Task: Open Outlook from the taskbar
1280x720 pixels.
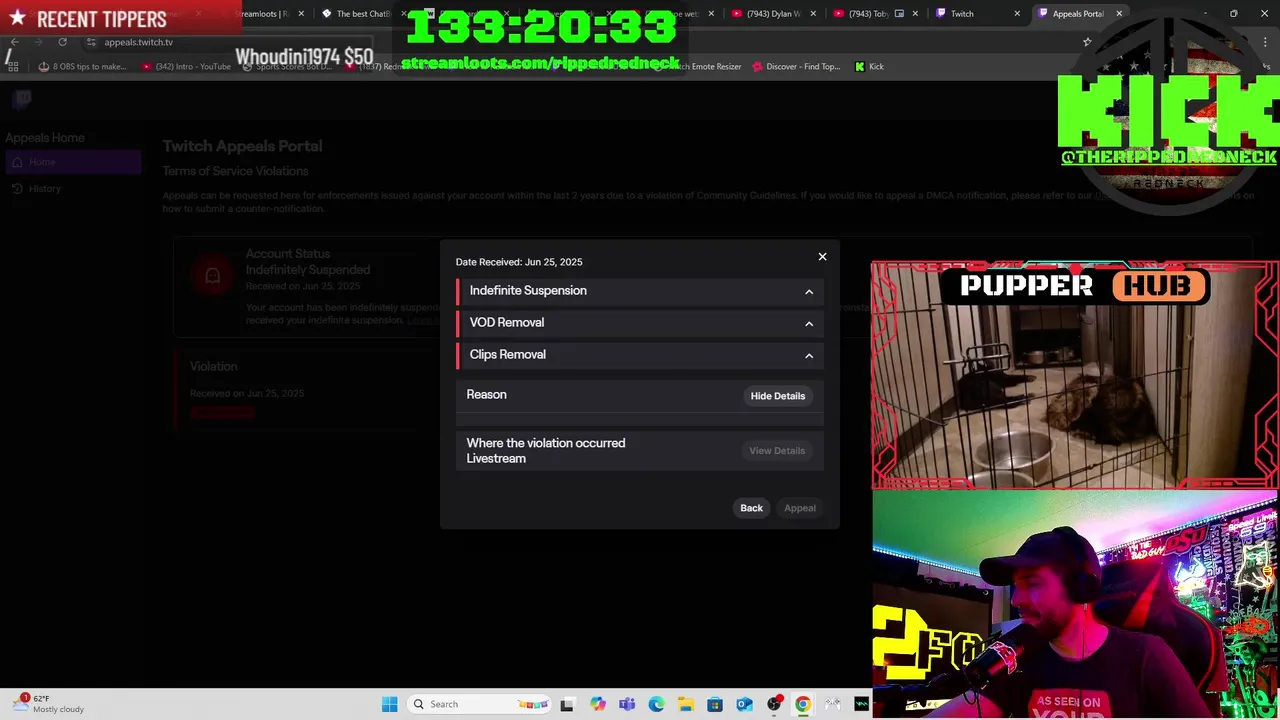Action: click(744, 704)
